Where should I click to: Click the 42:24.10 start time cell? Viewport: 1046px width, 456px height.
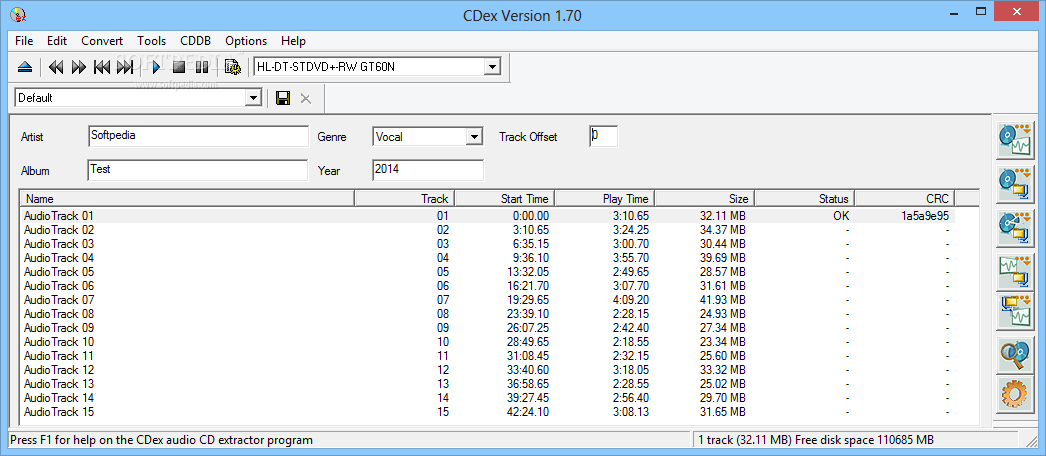(x=526, y=412)
